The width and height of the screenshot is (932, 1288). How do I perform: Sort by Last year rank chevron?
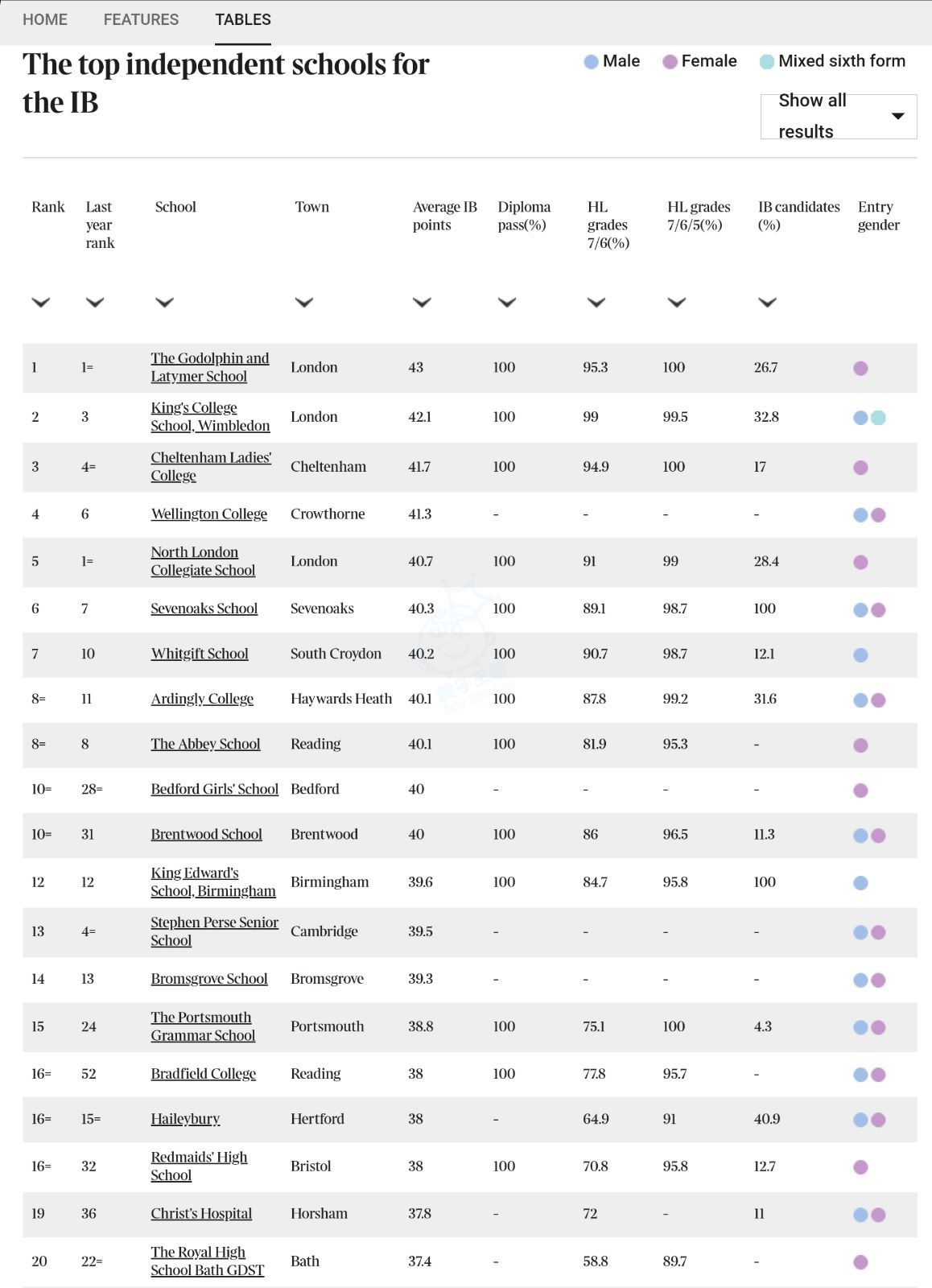tap(95, 303)
